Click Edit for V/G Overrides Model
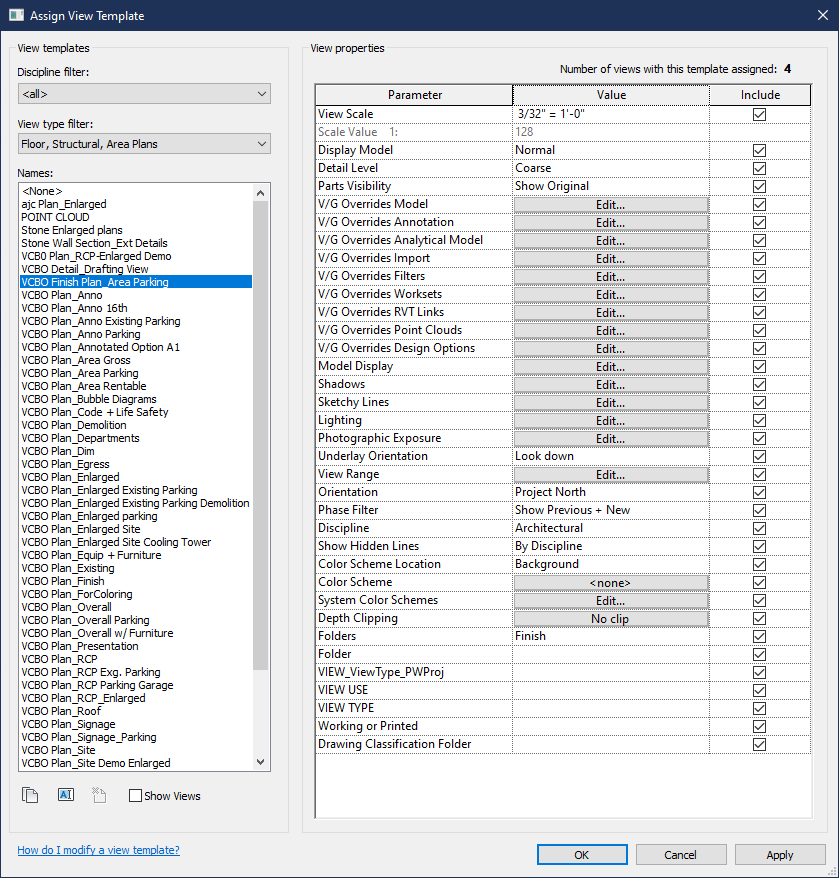Viewport: 839px width, 878px height. pos(610,203)
